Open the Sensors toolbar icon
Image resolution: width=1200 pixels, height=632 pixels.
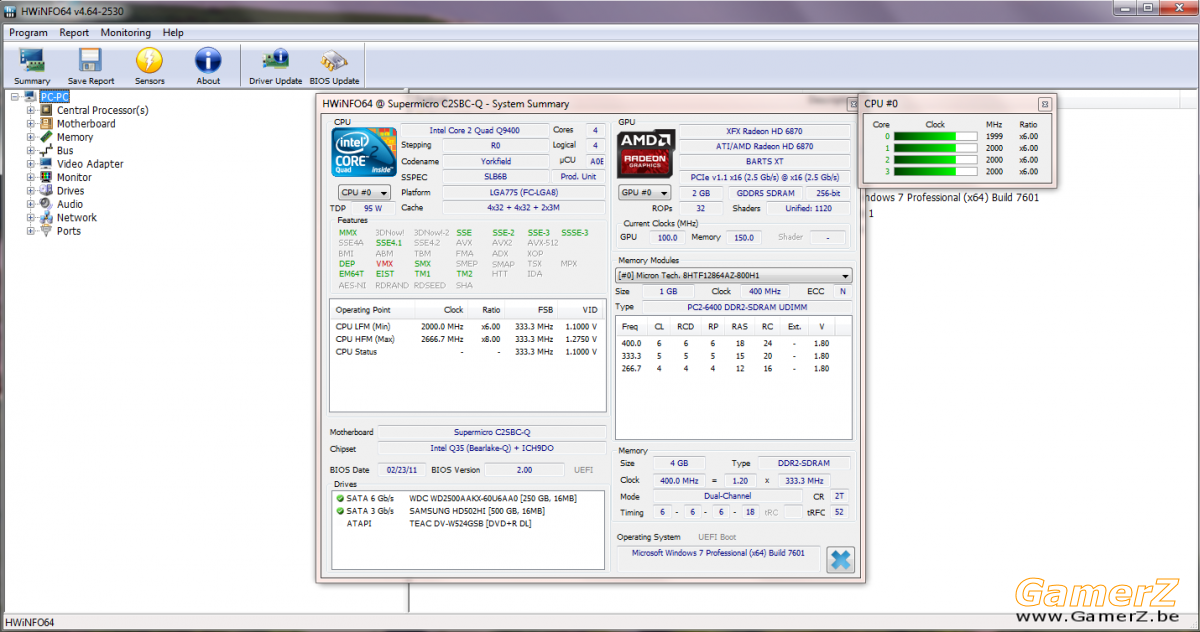(x=150, y=66)
